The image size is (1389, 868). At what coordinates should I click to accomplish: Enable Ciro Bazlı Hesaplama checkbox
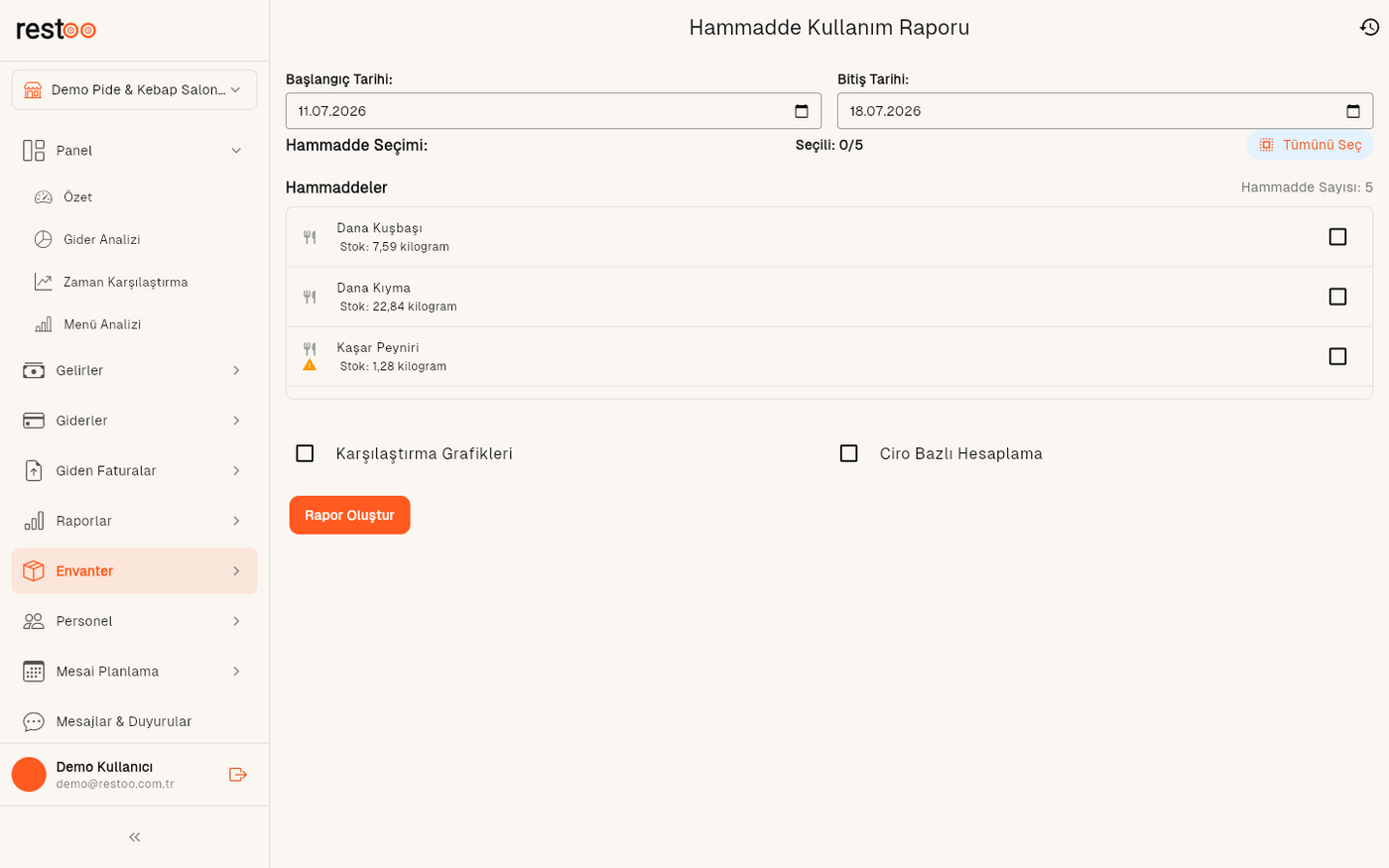coord(848,453)
